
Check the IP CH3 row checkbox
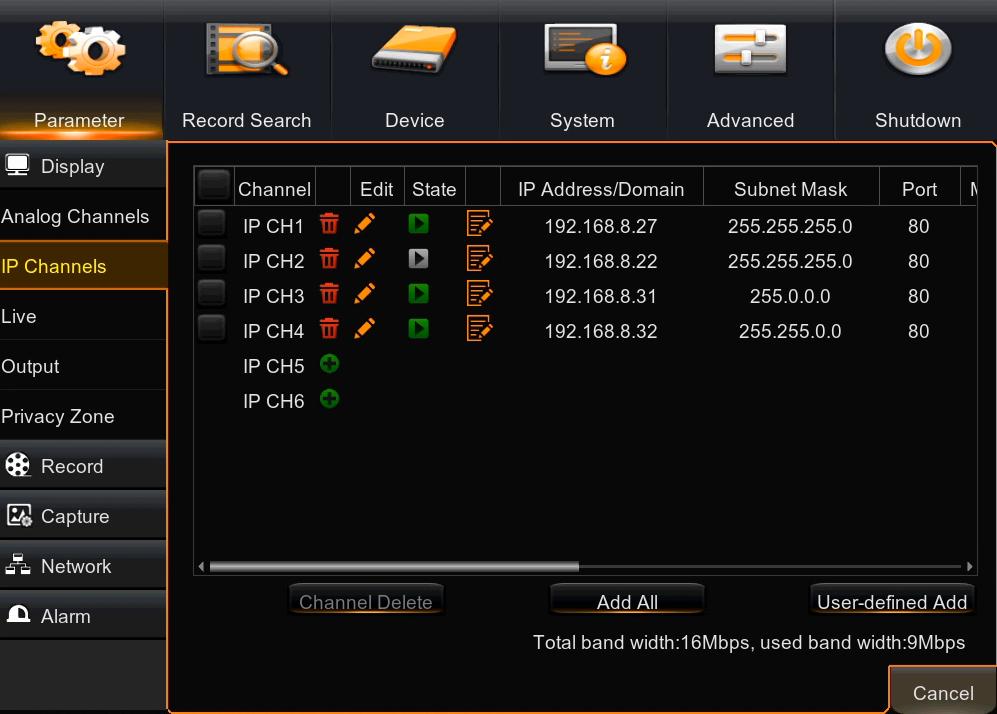[211, 293]
